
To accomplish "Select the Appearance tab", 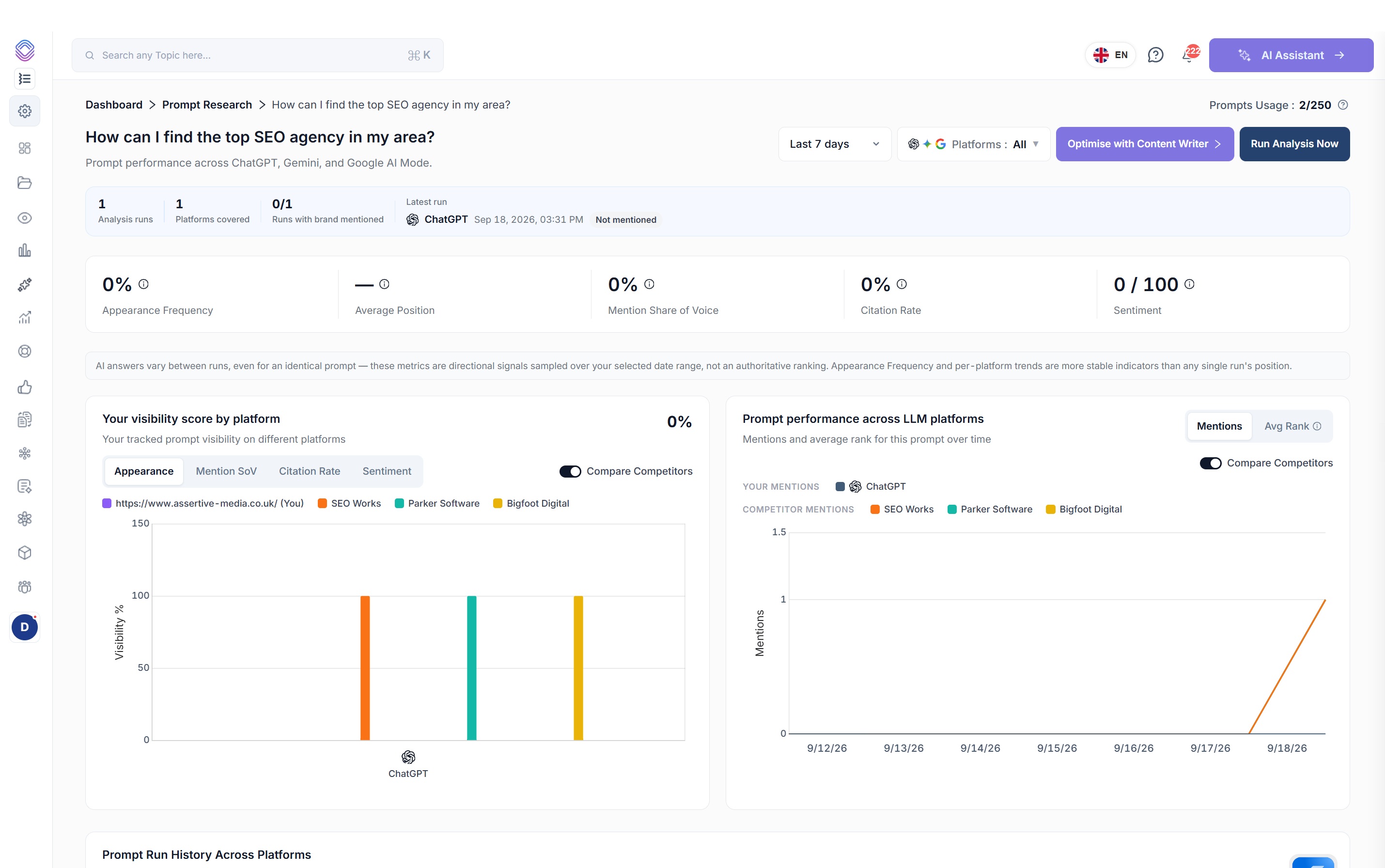I will click(143, 471).
